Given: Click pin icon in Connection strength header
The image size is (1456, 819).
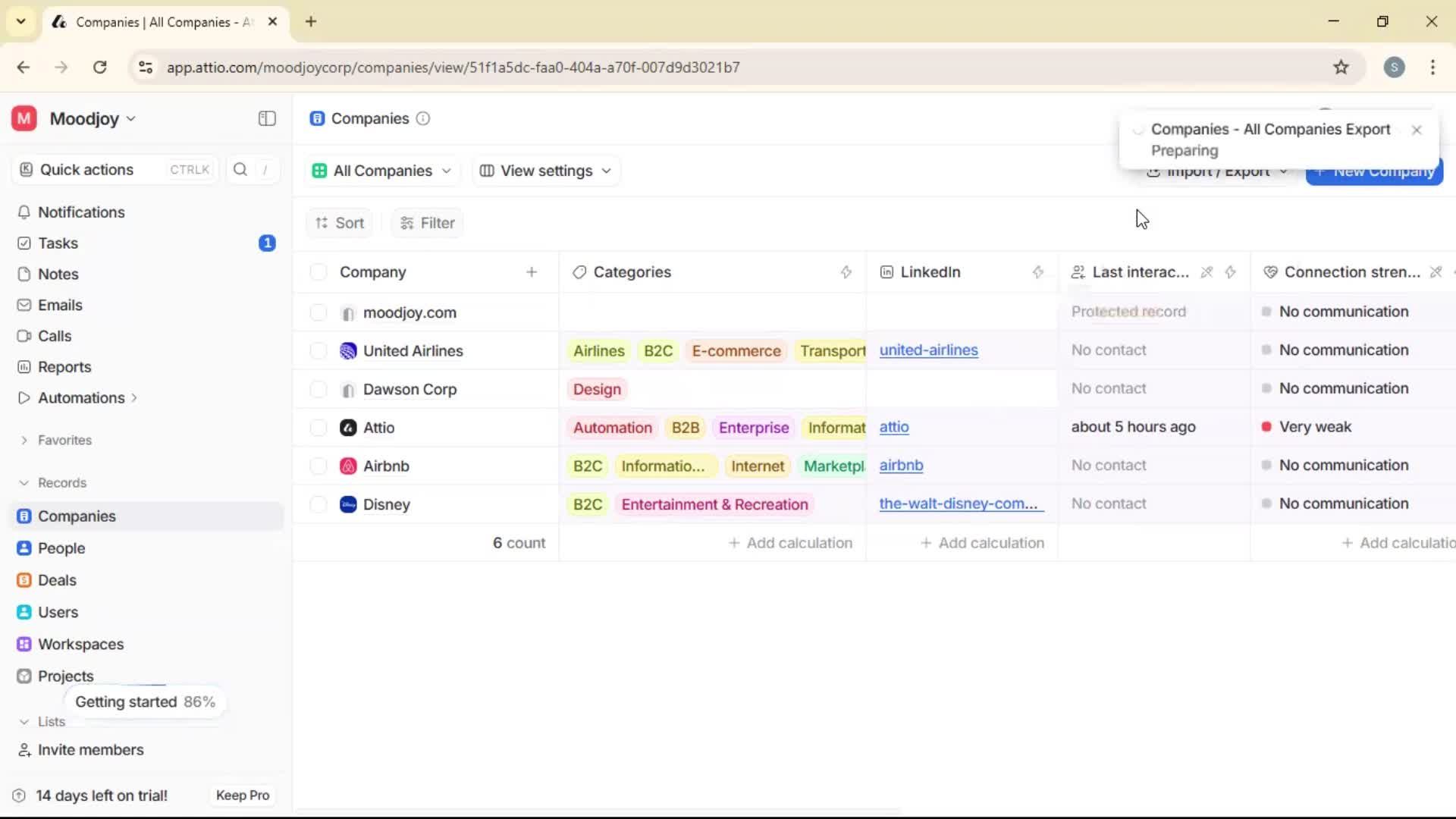Looking at the screenshot, I should coord(1436,271).
